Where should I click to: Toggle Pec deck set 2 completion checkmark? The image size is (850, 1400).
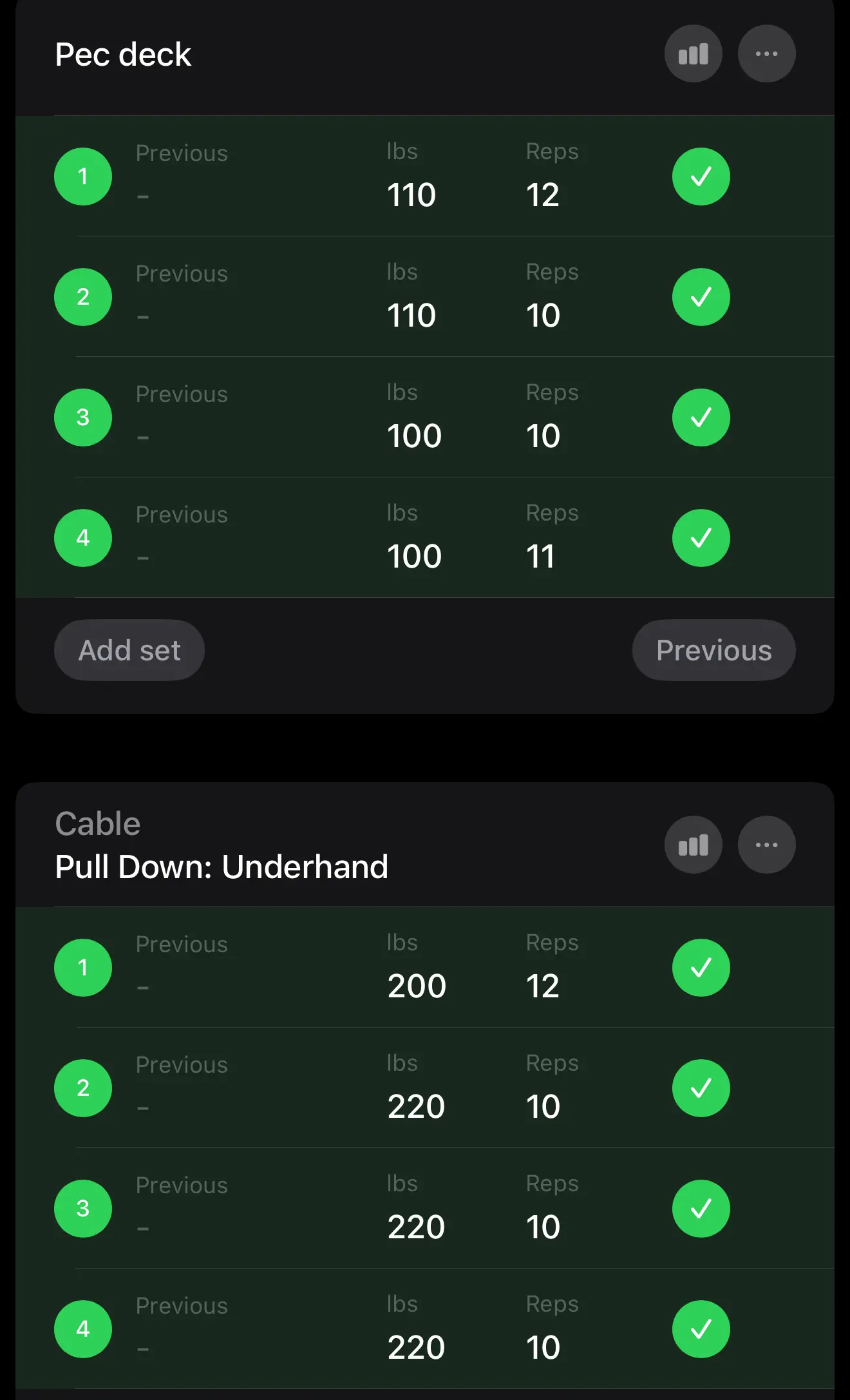(701, 297)
